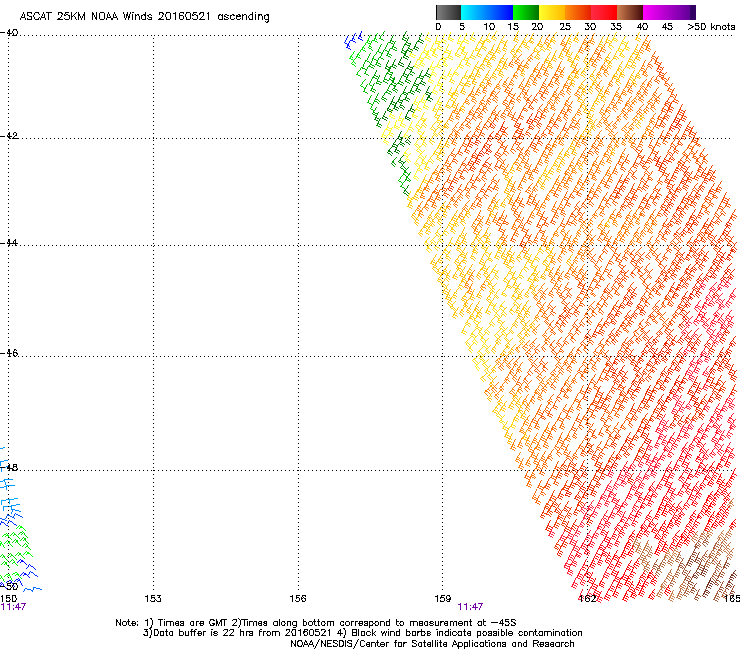Viewport: 740px width, 650px height.
Task: Click the plot title 'ASCAT 25KM NOAA Winds 20160521 ascending'
Action: [144, 16]
